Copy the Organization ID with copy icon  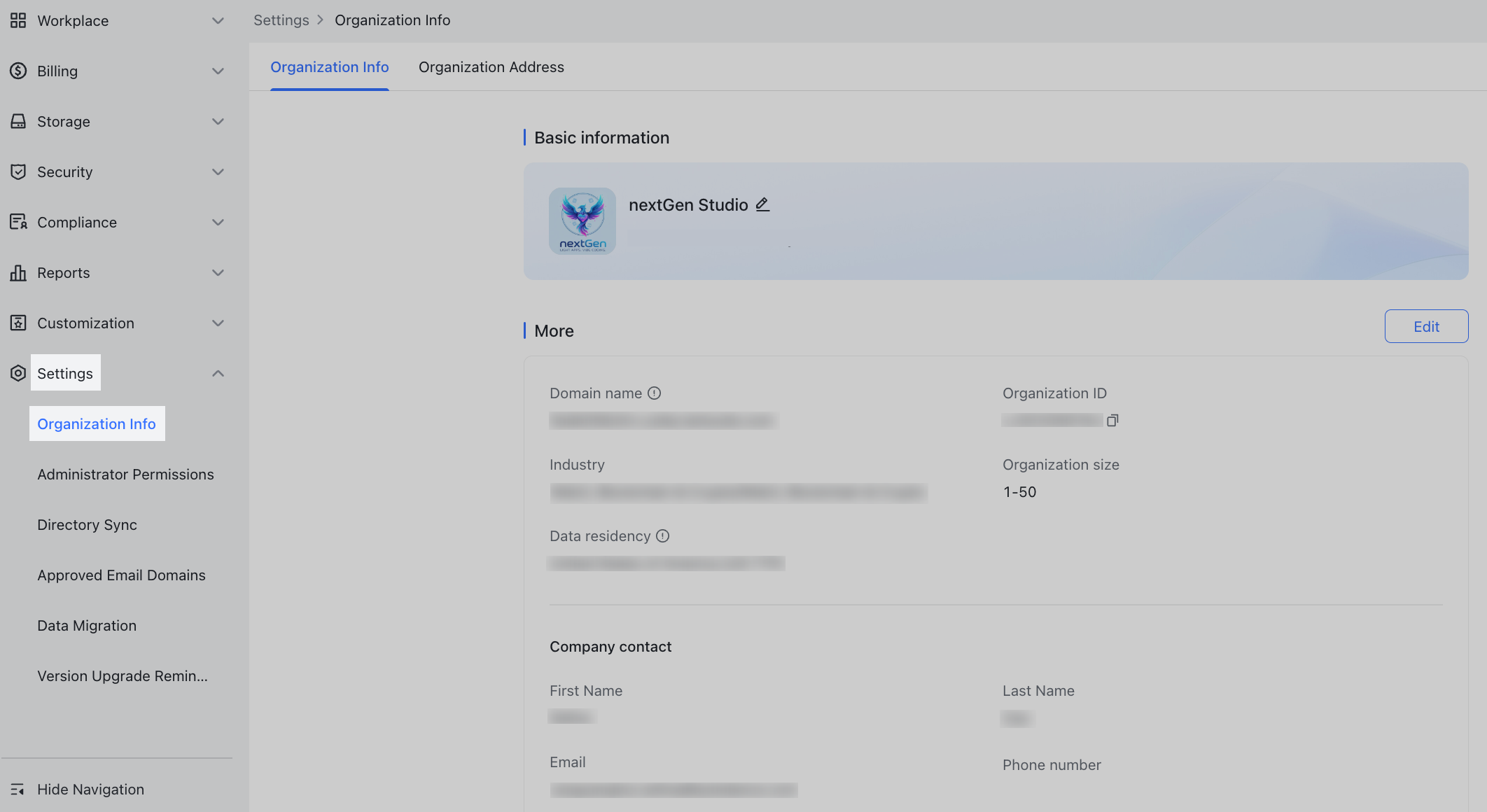point(1112,420)
